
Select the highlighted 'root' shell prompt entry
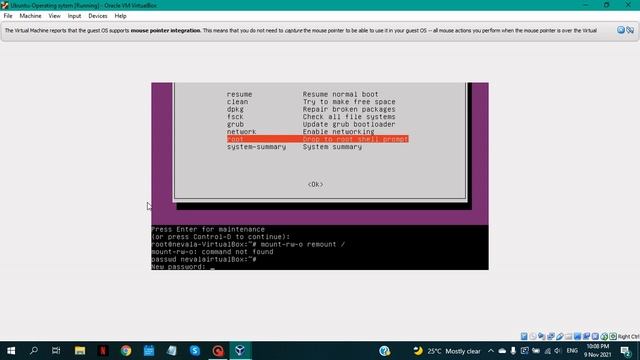point(318,139)
